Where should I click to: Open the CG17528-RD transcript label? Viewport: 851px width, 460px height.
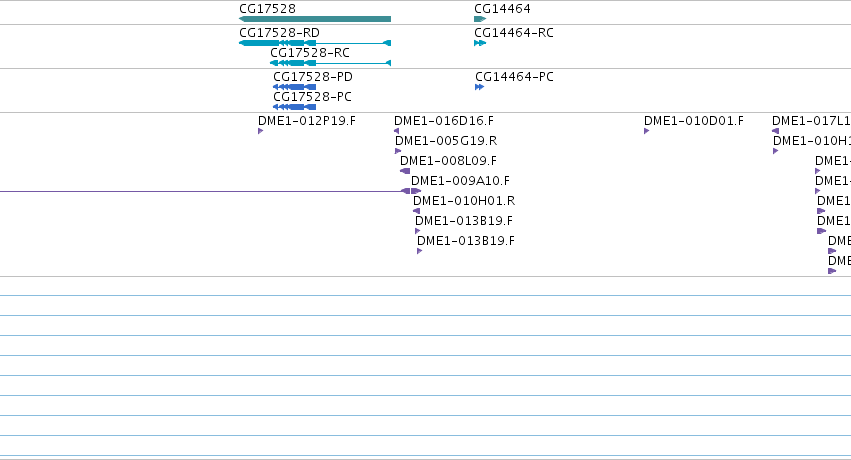click(x=280, y=33)
